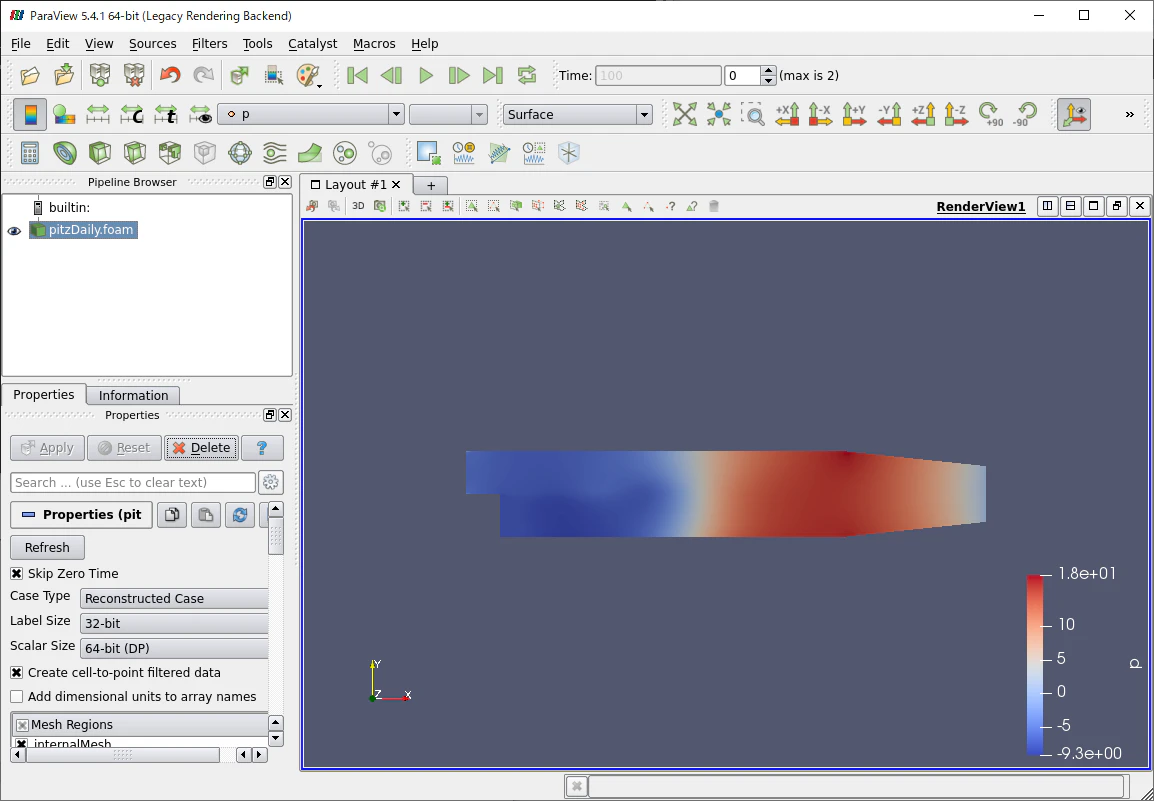Click the Play animation button
1154x801 pixels.
click(425, 75)
